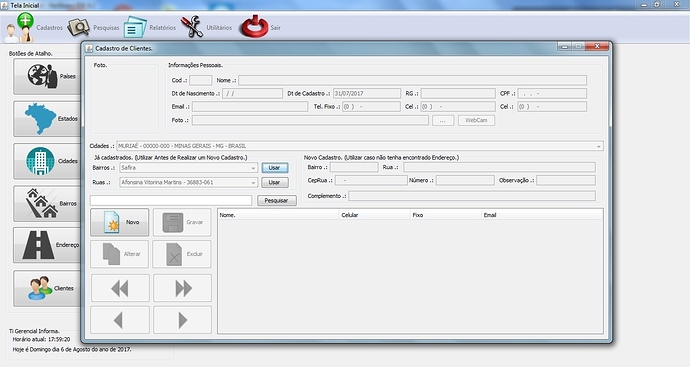Click the Fixo column header

tap(446, 215)
